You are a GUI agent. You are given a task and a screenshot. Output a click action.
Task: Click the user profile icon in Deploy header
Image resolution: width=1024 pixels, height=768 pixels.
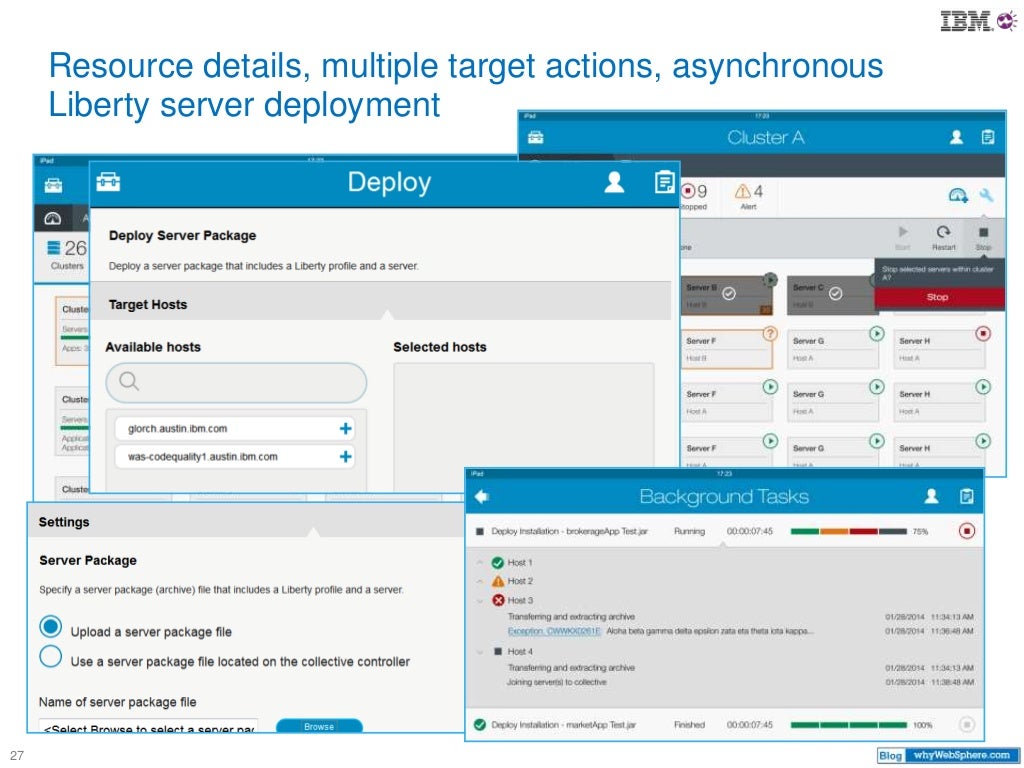[x=614, y=182]
